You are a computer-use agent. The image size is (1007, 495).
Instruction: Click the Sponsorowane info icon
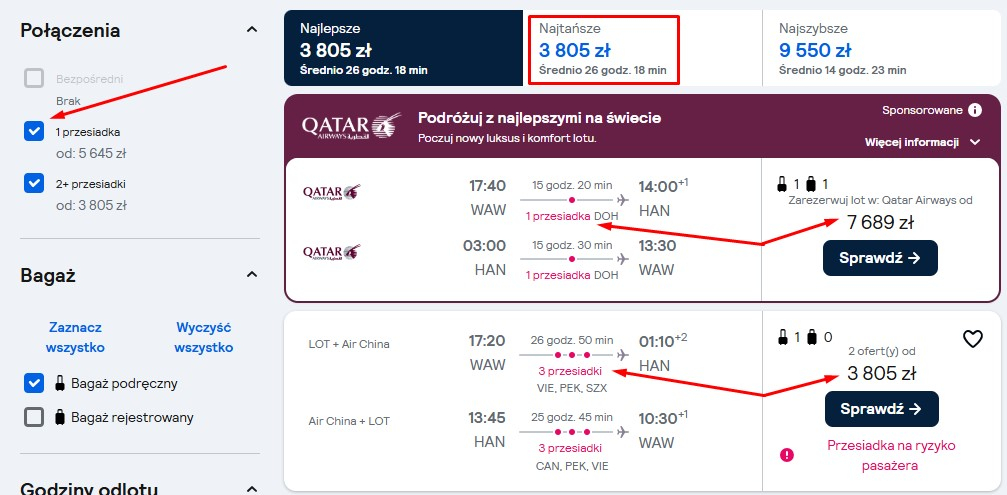click(x=974, y=110)
